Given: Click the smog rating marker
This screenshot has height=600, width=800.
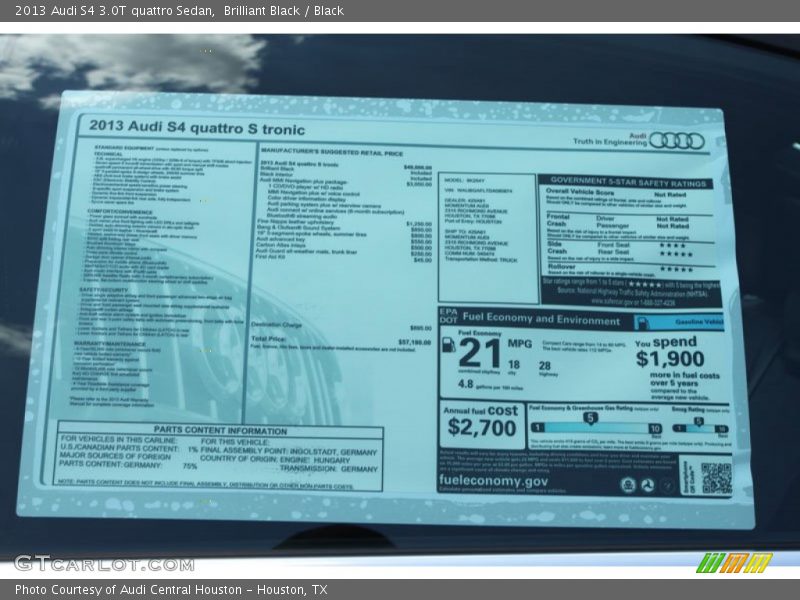Looking at the screenshot, I should pos(698,421).
